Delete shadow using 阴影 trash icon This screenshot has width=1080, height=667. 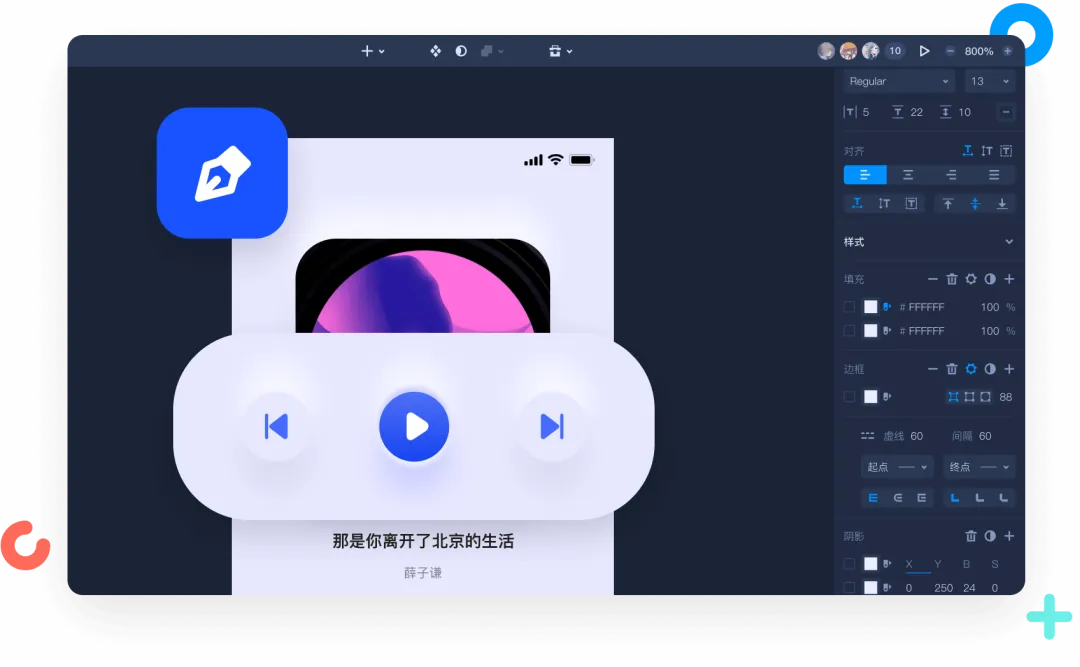click(971, 536)
